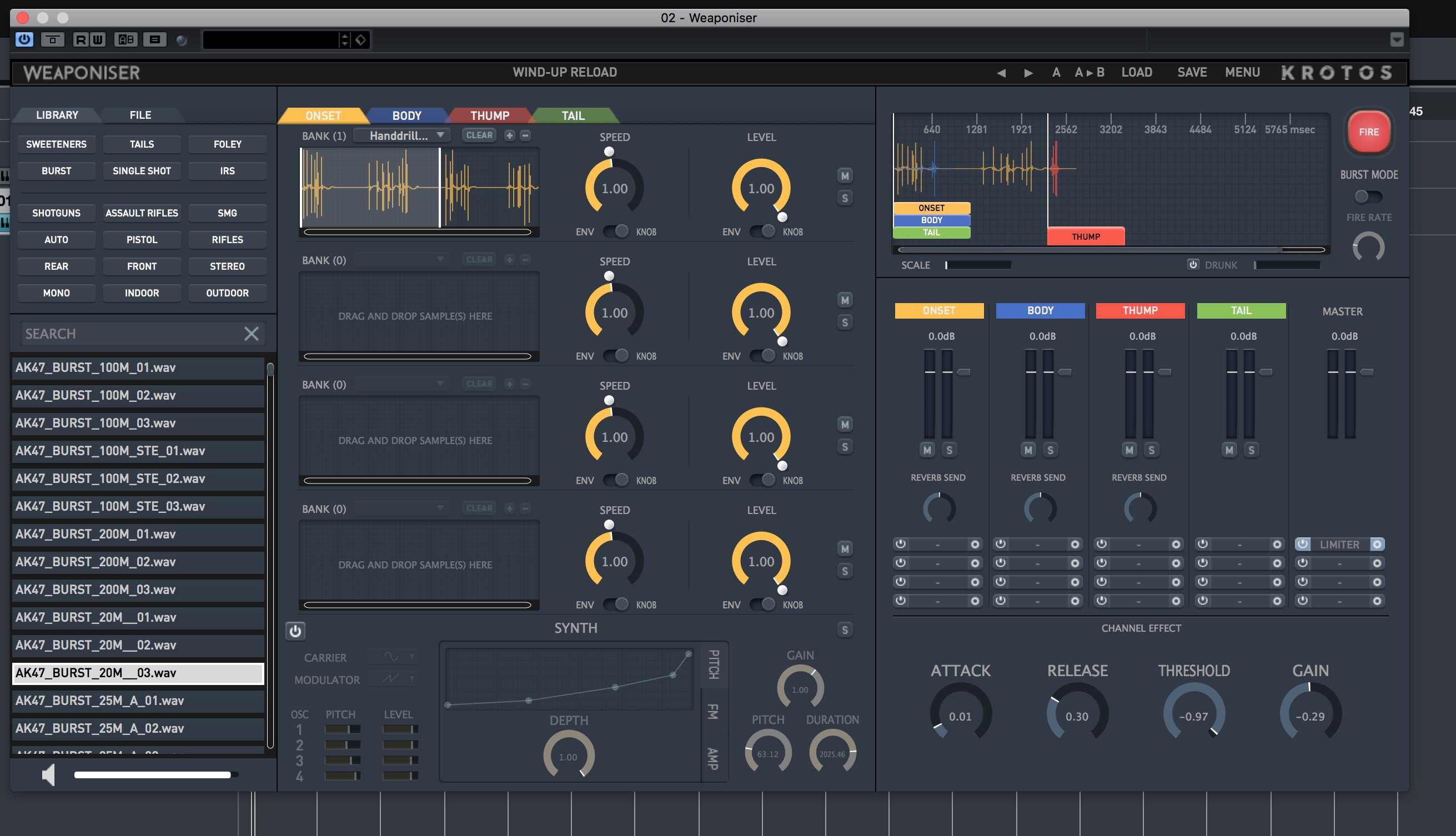This screenshot has width=1456, height=836.
Task: Open LIMITER settings circle icon
Action: (1377, 544)
